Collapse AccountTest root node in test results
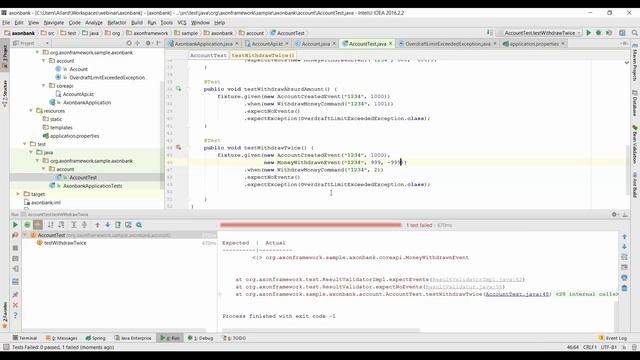This screenshot has height=360, width=640. [x=25, y=235]
